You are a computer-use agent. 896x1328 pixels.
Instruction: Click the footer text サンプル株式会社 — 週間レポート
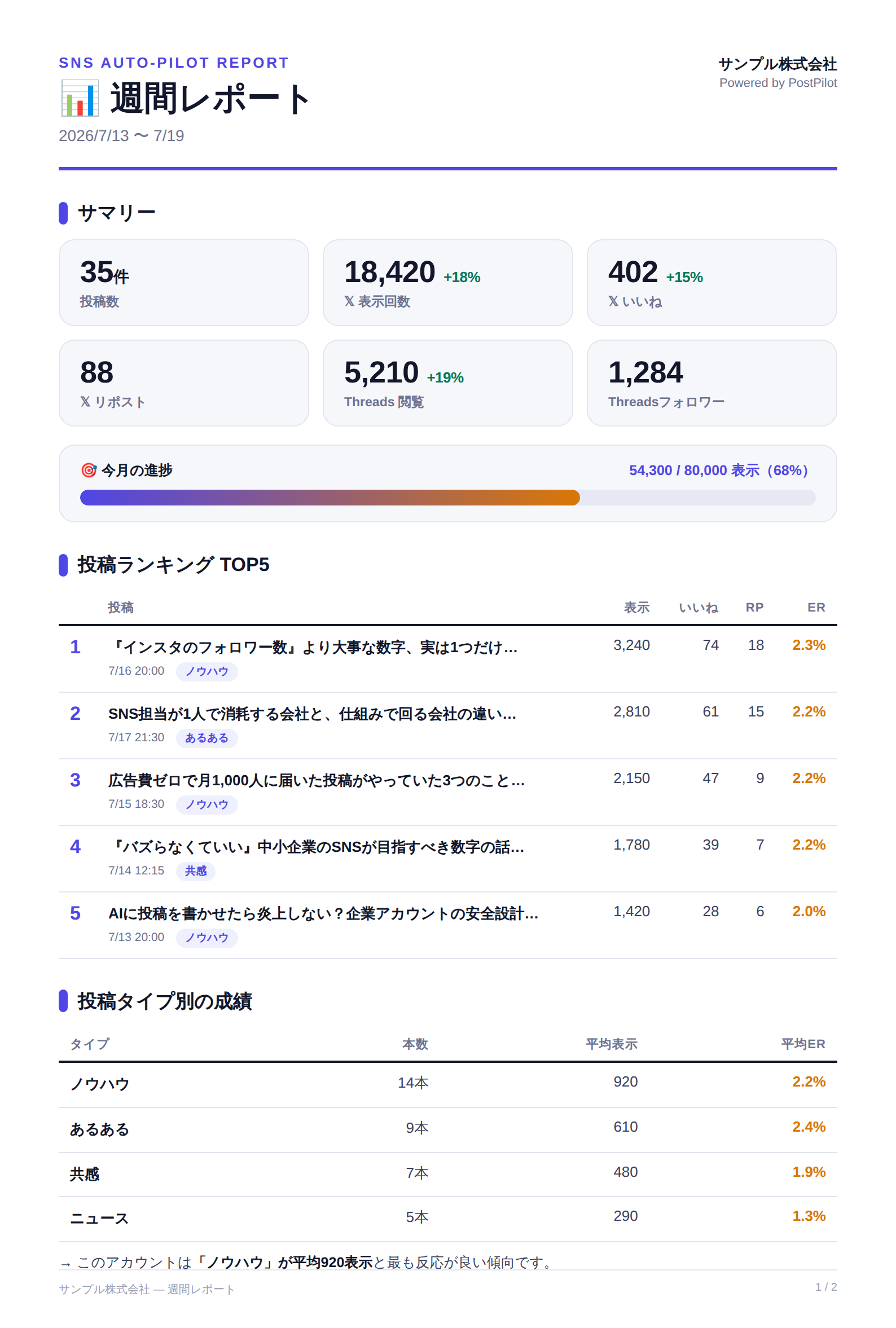[x=147, y=1289]
